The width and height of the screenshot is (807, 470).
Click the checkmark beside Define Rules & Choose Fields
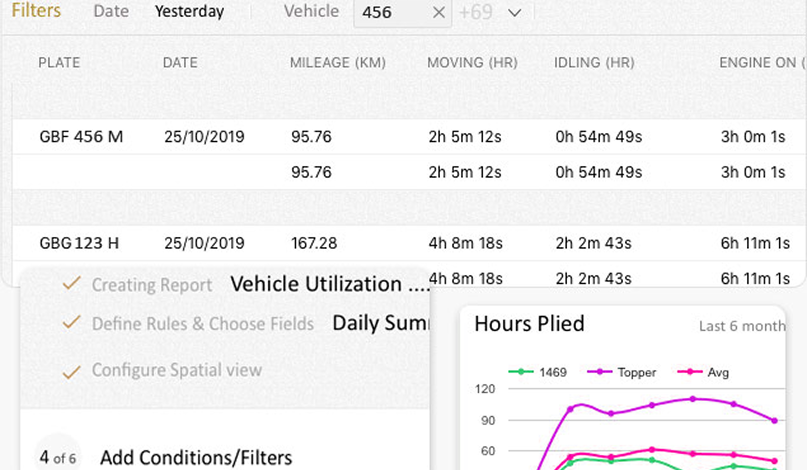coord(71,323)
